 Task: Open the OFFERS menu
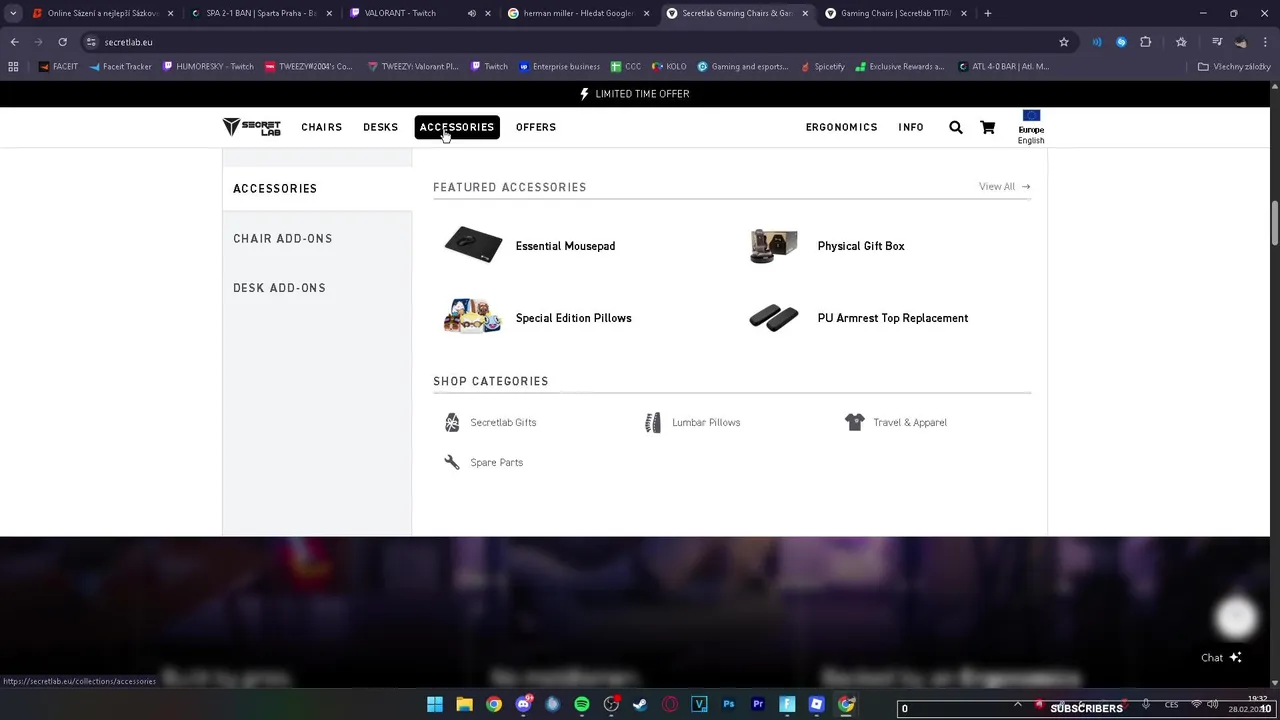(536, 127)
